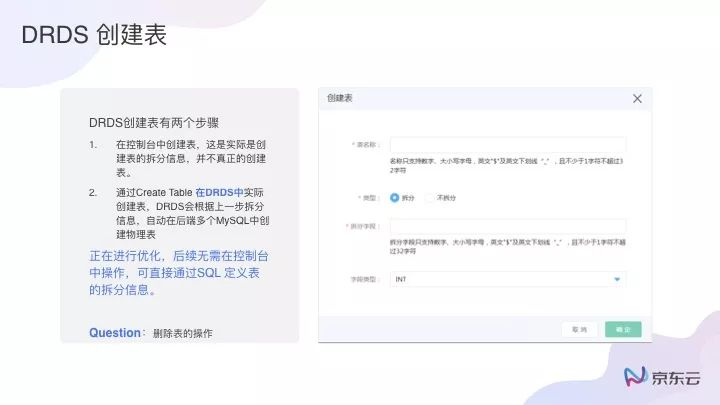Click the heading DRDS创建表有两个步骤
Screen dimensions: 720x405
[154, 123]
